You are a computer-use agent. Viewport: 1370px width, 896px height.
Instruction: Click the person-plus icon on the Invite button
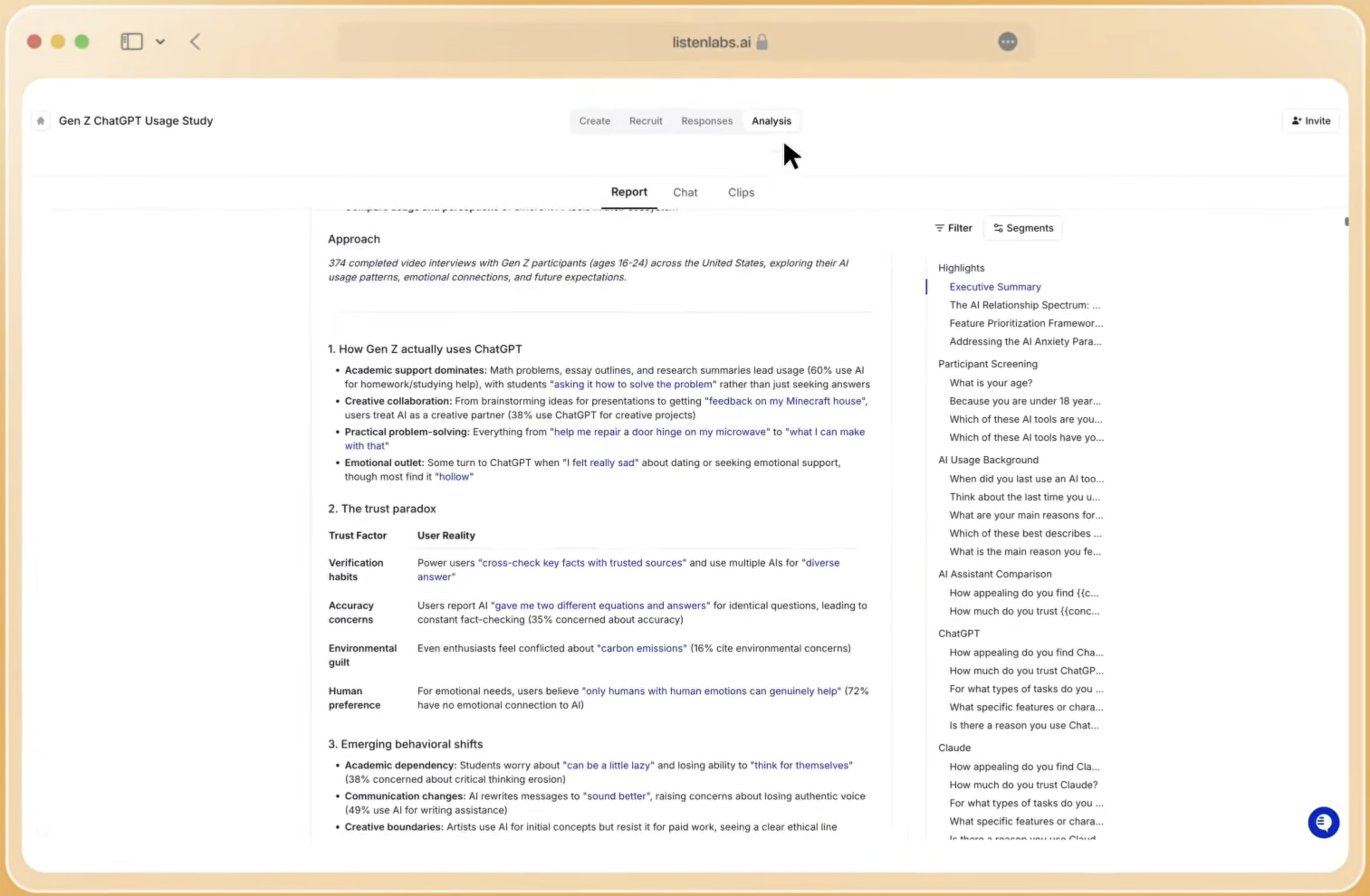(1296, 121)
